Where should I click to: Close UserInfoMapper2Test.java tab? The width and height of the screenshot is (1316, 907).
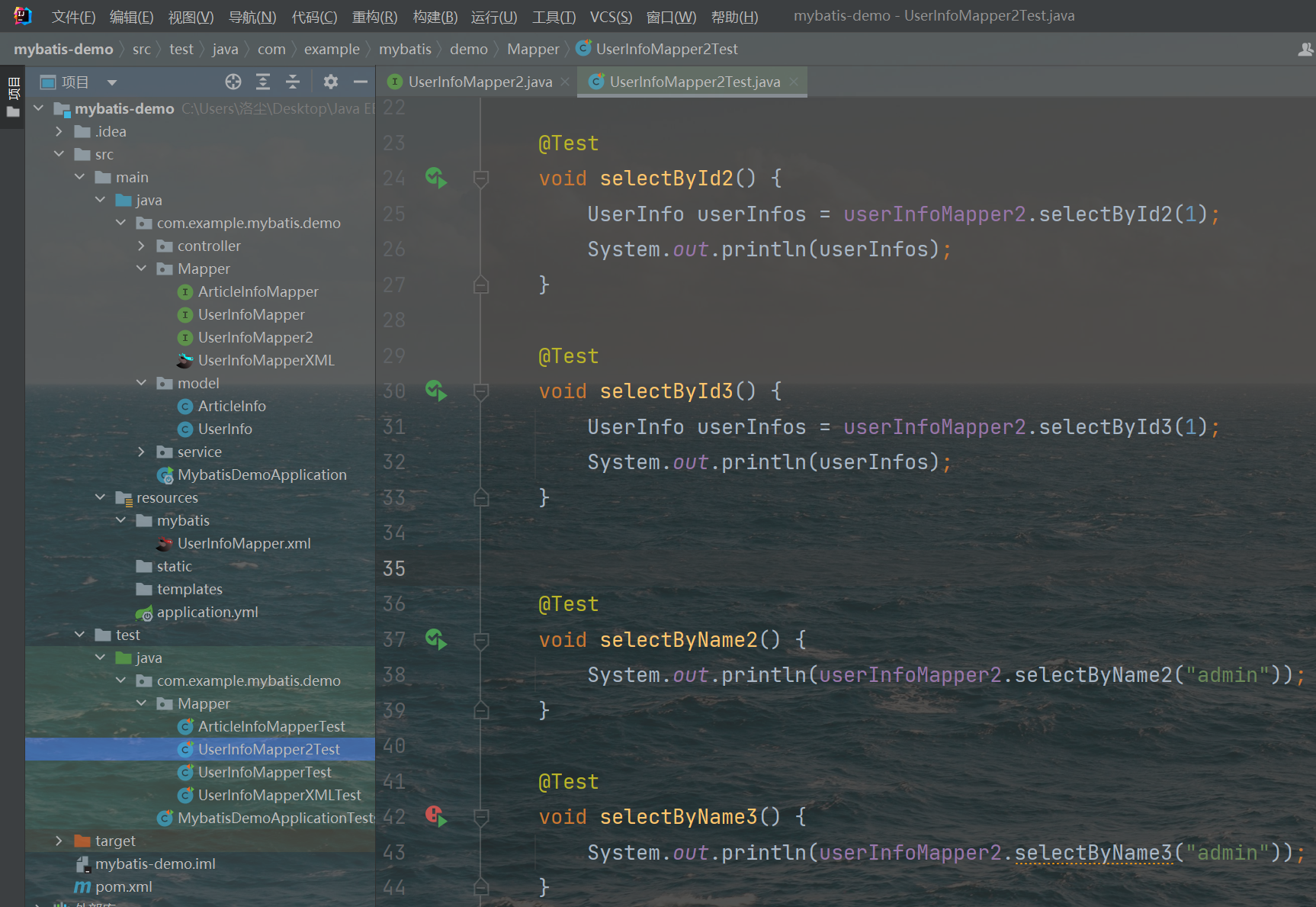tap(794, 82)
